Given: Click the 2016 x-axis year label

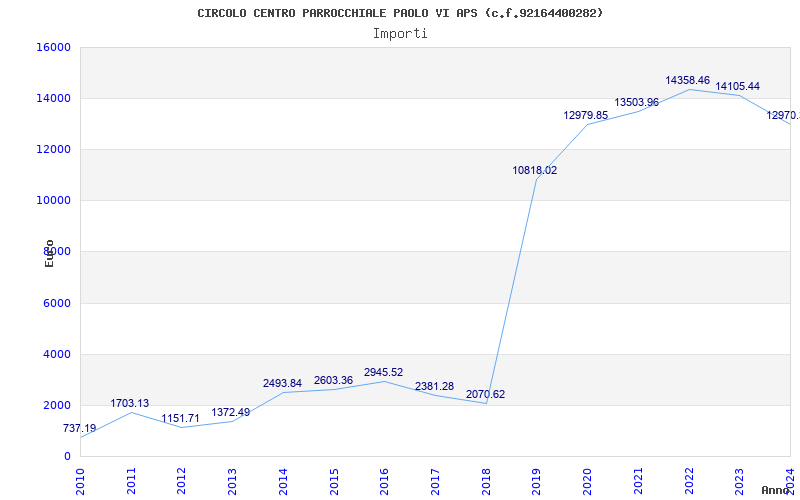Looking at the screenshot, I should (x=384, y=482).
